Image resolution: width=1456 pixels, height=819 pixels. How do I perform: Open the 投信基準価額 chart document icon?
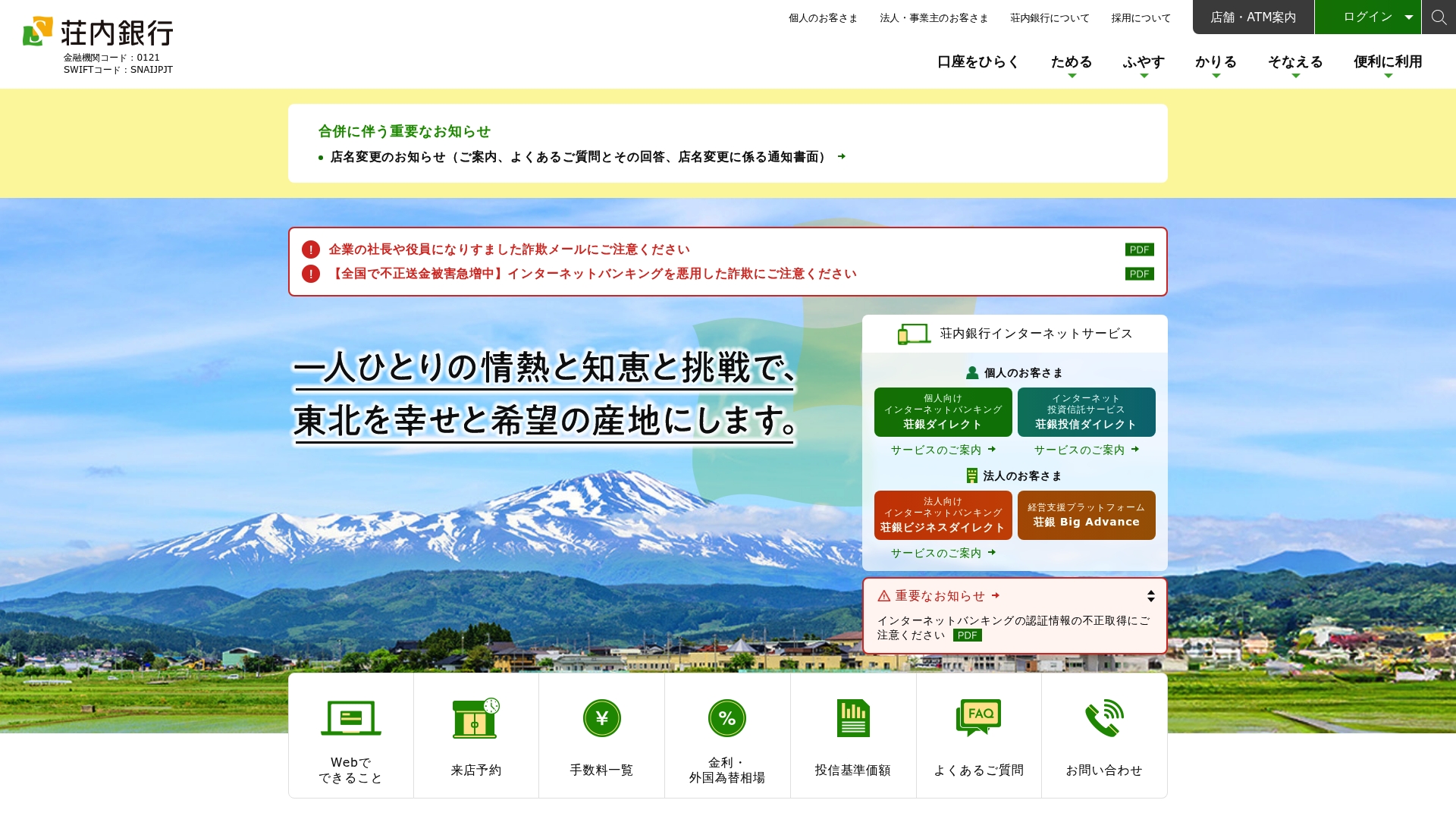[x=853, y=717]
